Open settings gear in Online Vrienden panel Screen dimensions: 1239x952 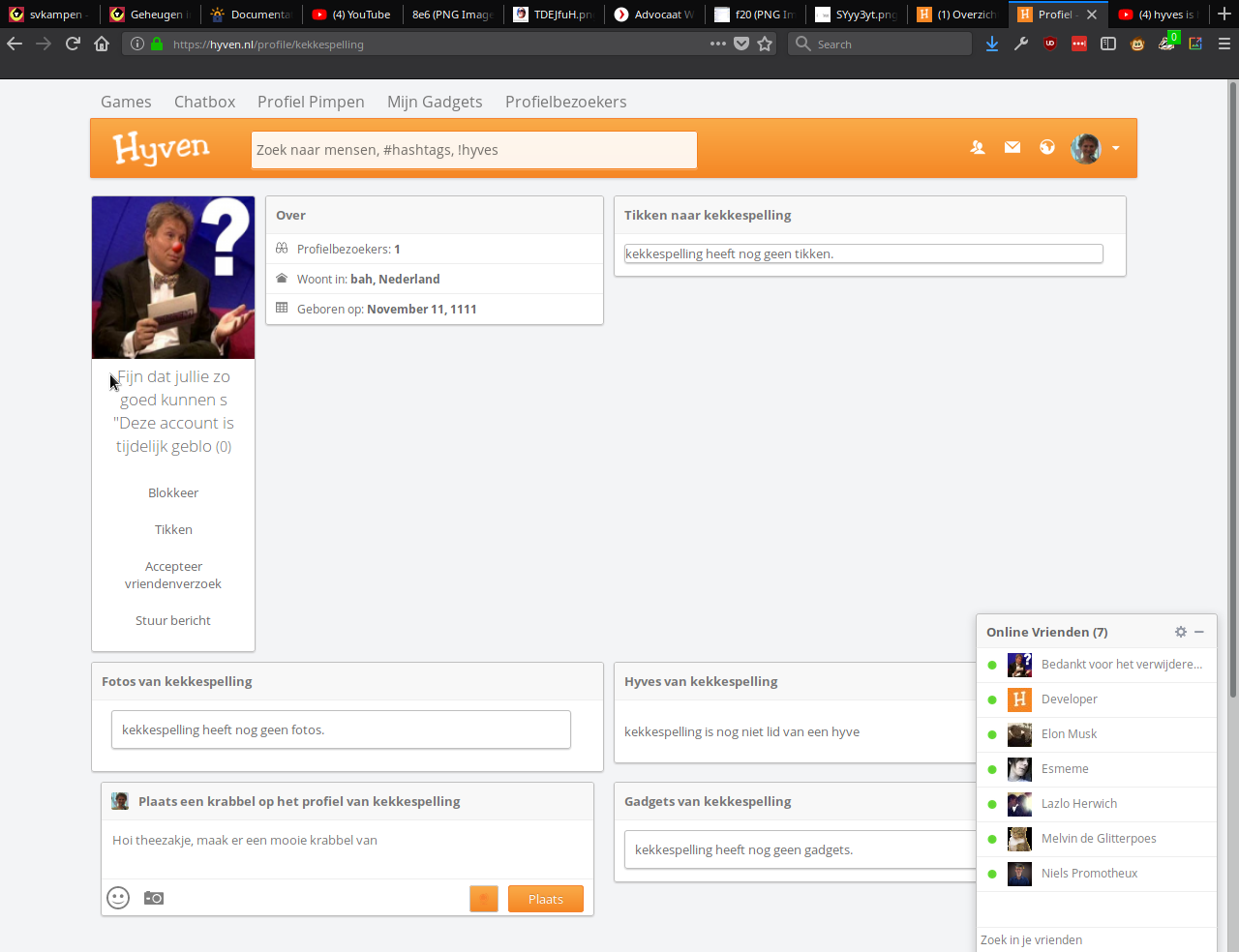tap(1181, 632)
